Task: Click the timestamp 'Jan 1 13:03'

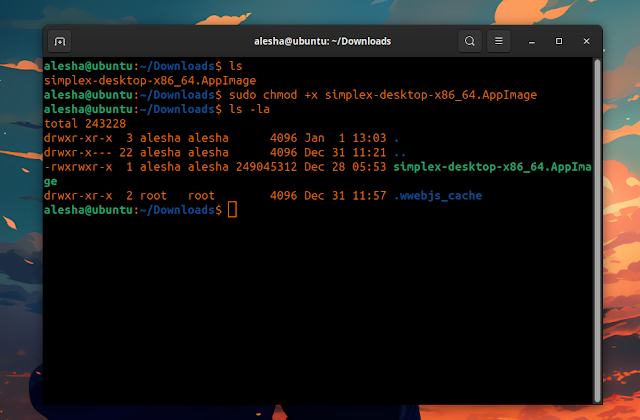Action: 345,138
